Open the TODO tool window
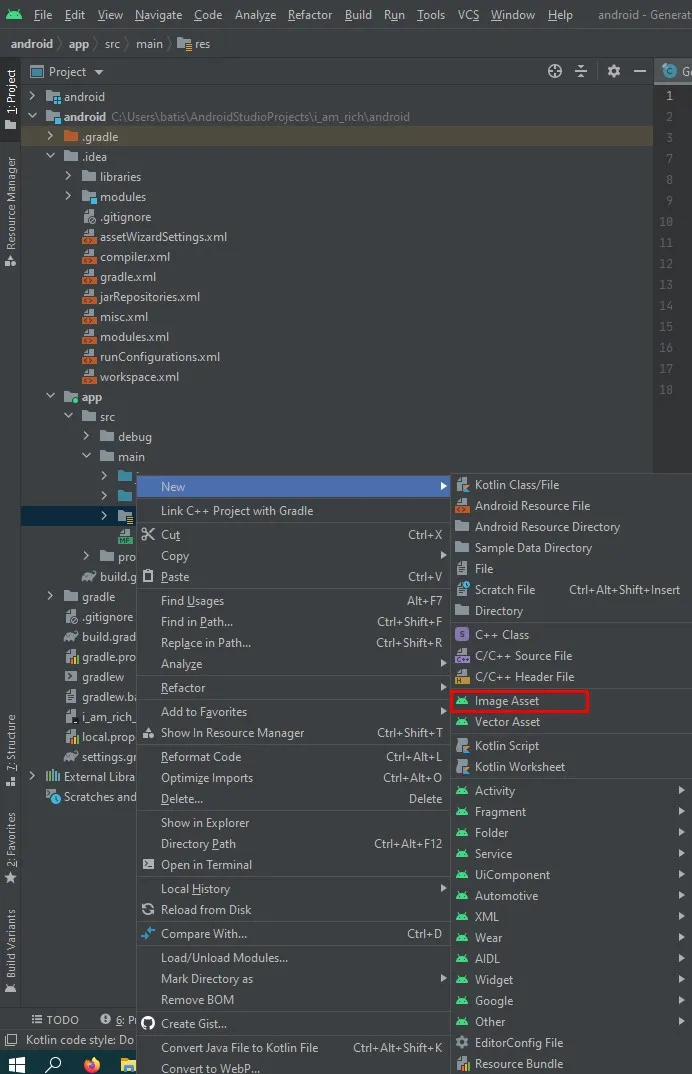Viewport: 692px width, 1074px height. point(55,1020)
